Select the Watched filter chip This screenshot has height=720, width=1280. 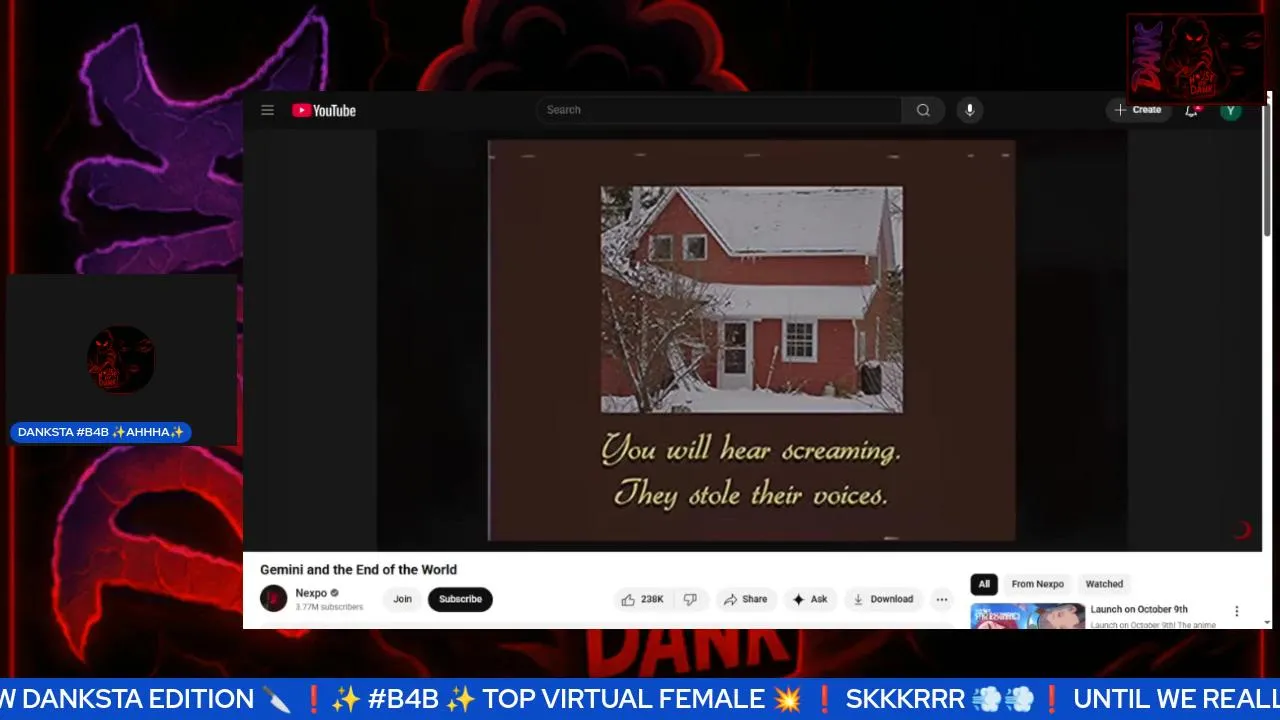click(x=1104, y=584)
